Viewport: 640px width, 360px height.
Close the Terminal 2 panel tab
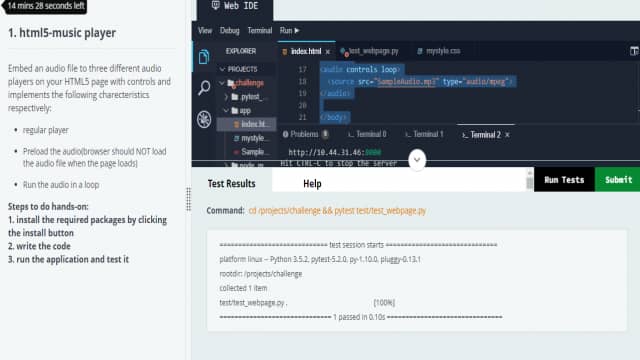click(507, 135)
